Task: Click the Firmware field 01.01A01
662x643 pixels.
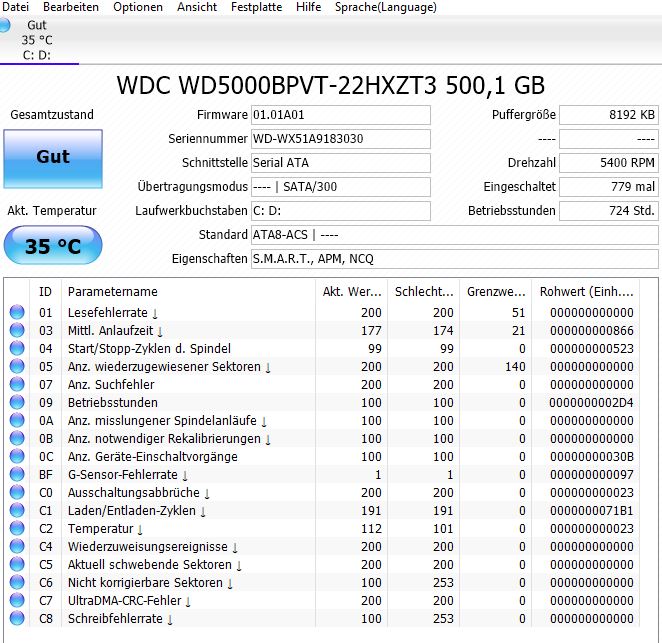Action: [x=341, y=115]
